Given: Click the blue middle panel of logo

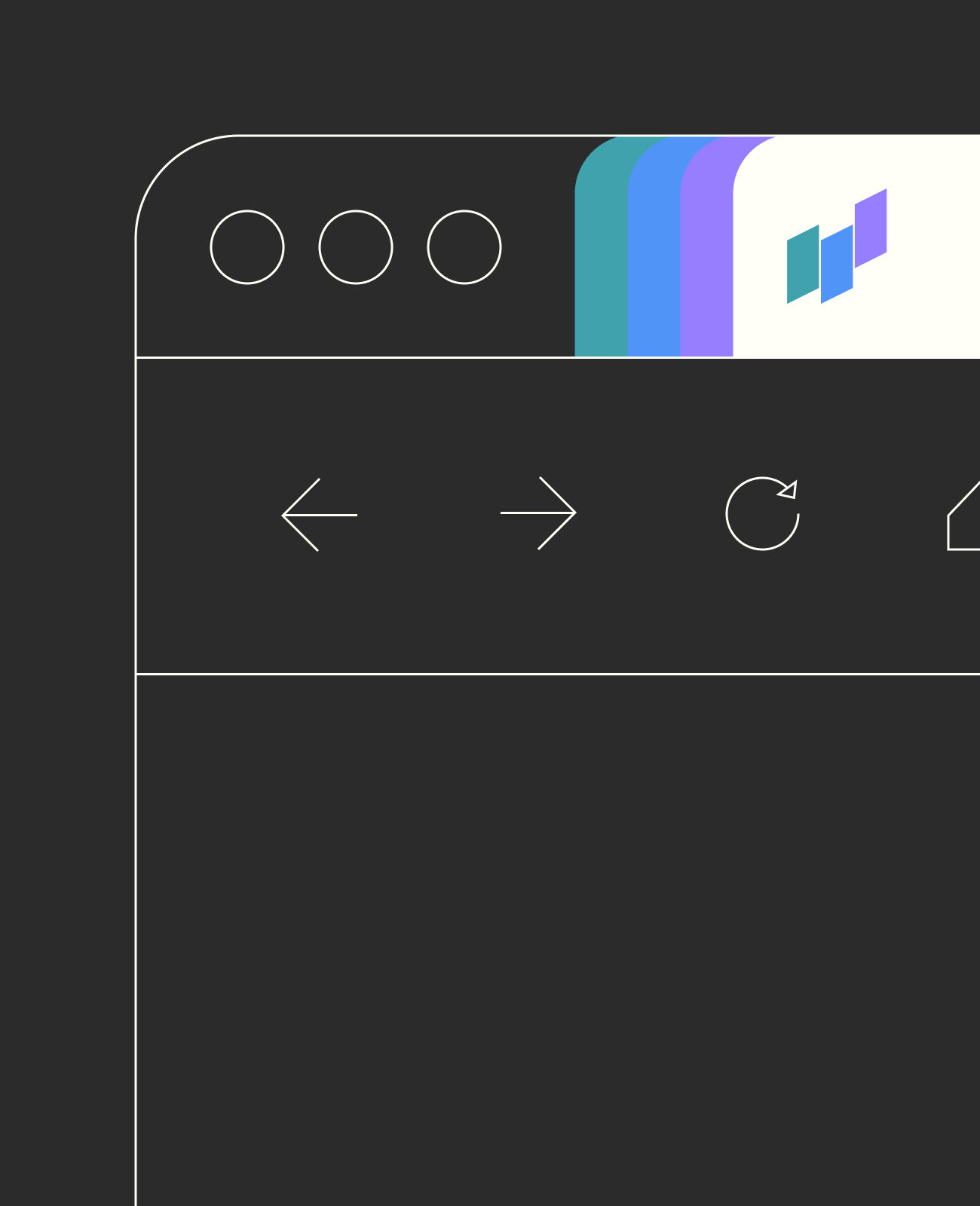Looking at the screenshot, I should (837, 265).
